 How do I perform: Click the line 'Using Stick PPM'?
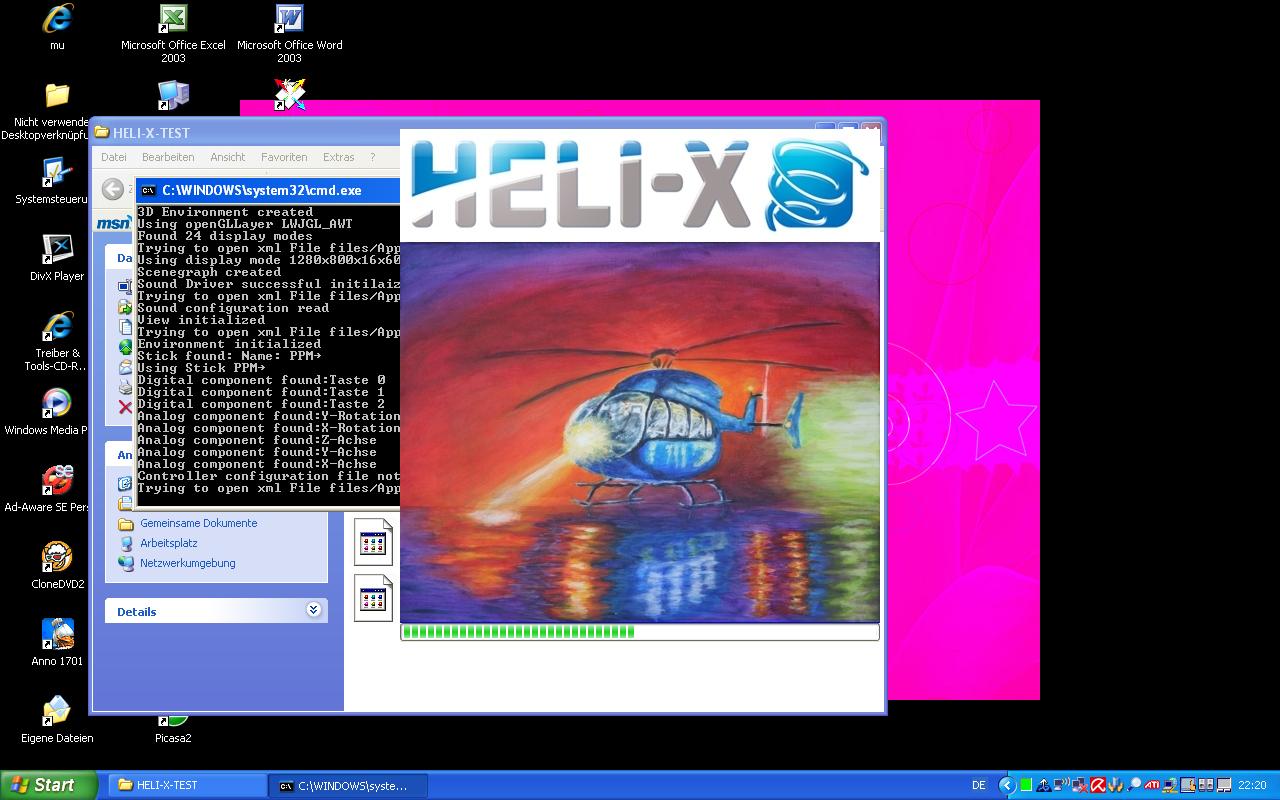tap(201, 368)
